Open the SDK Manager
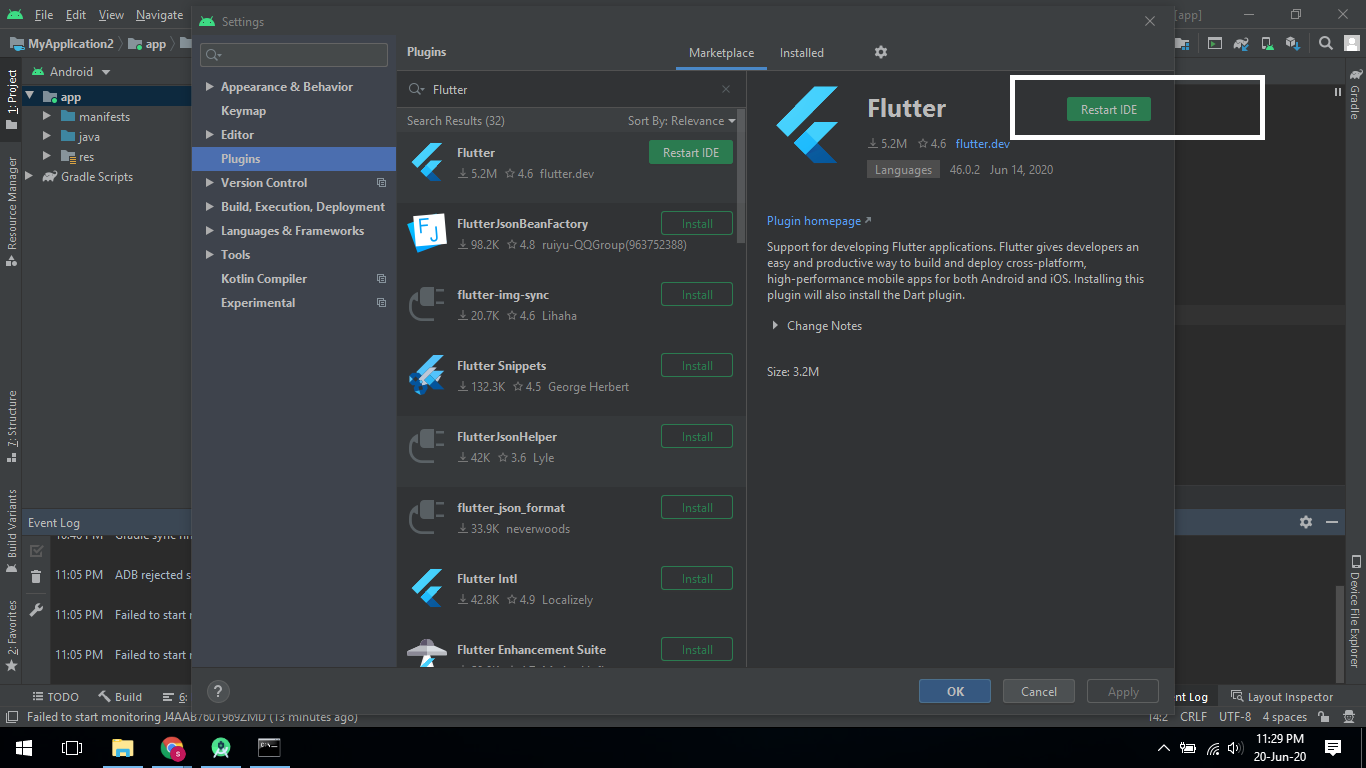Viewport: 1366px width, 768px height. [x=1293, y=43]
